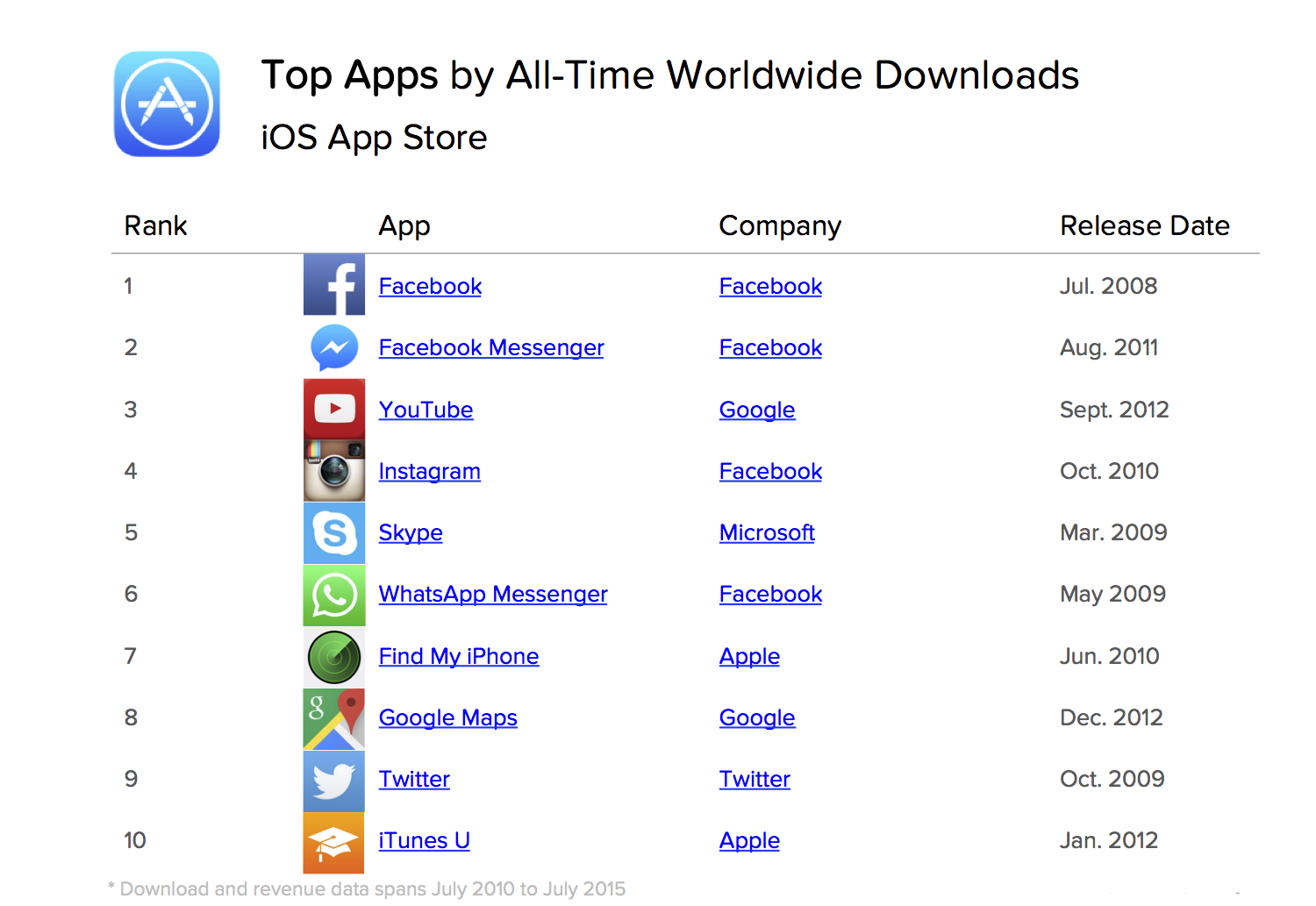The height and width of the screenshot is (906, 1316).
Task: Click the Instagram camera icon
Action: point(334,471)
